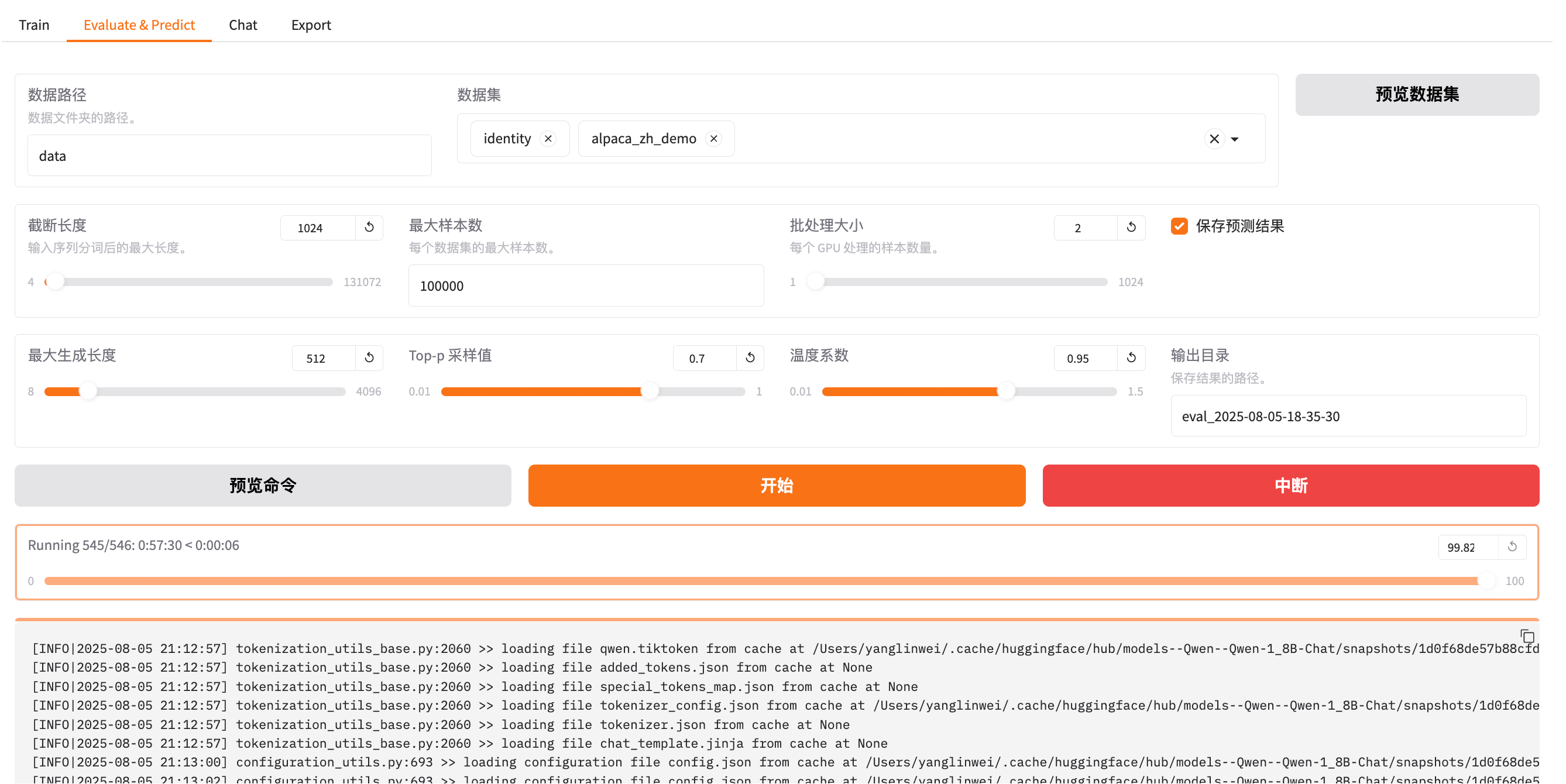Copy the log output icon
Screen dimensions: 1566x784
(1527, 637)
